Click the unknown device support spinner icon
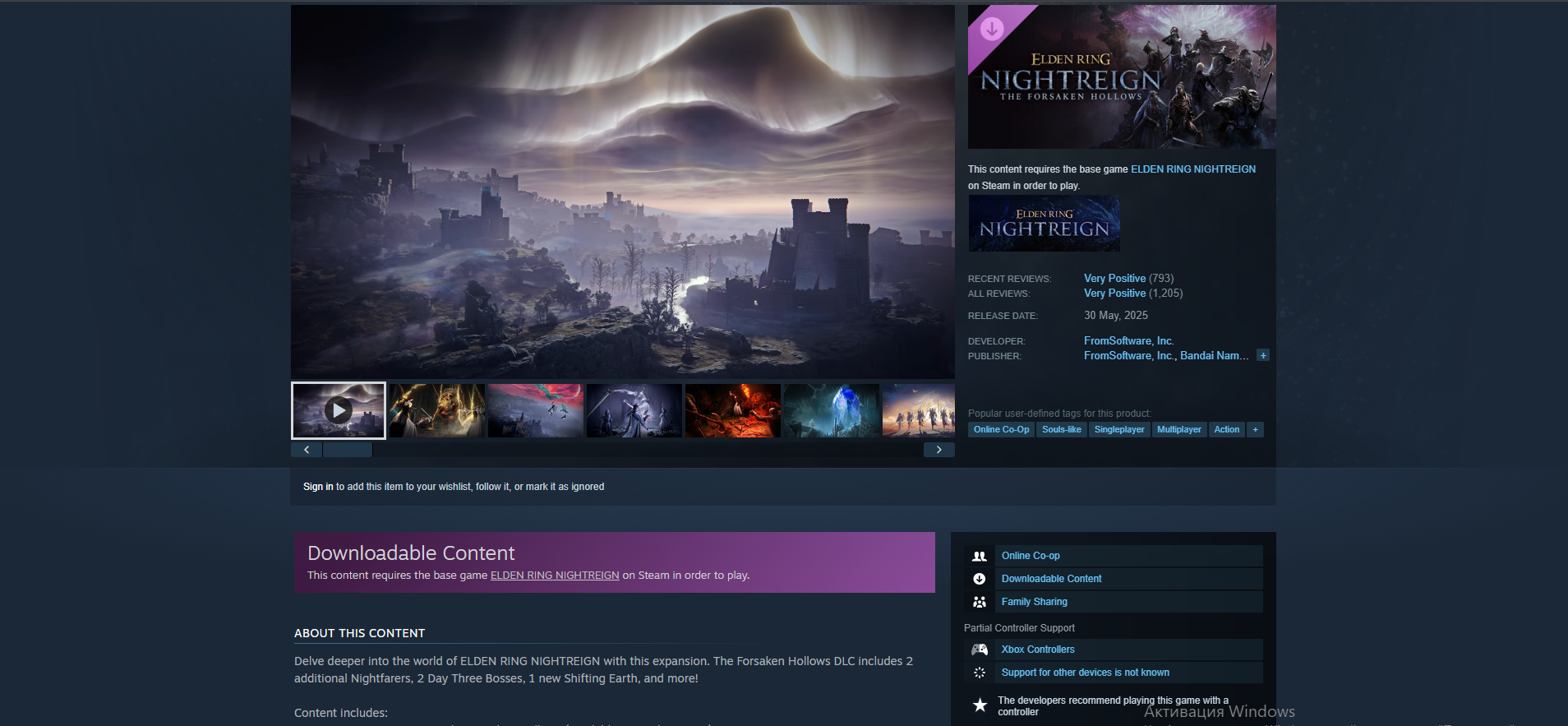Viewport: 1568px width, 726px height. pyautogui.click(x=979, y=673)
